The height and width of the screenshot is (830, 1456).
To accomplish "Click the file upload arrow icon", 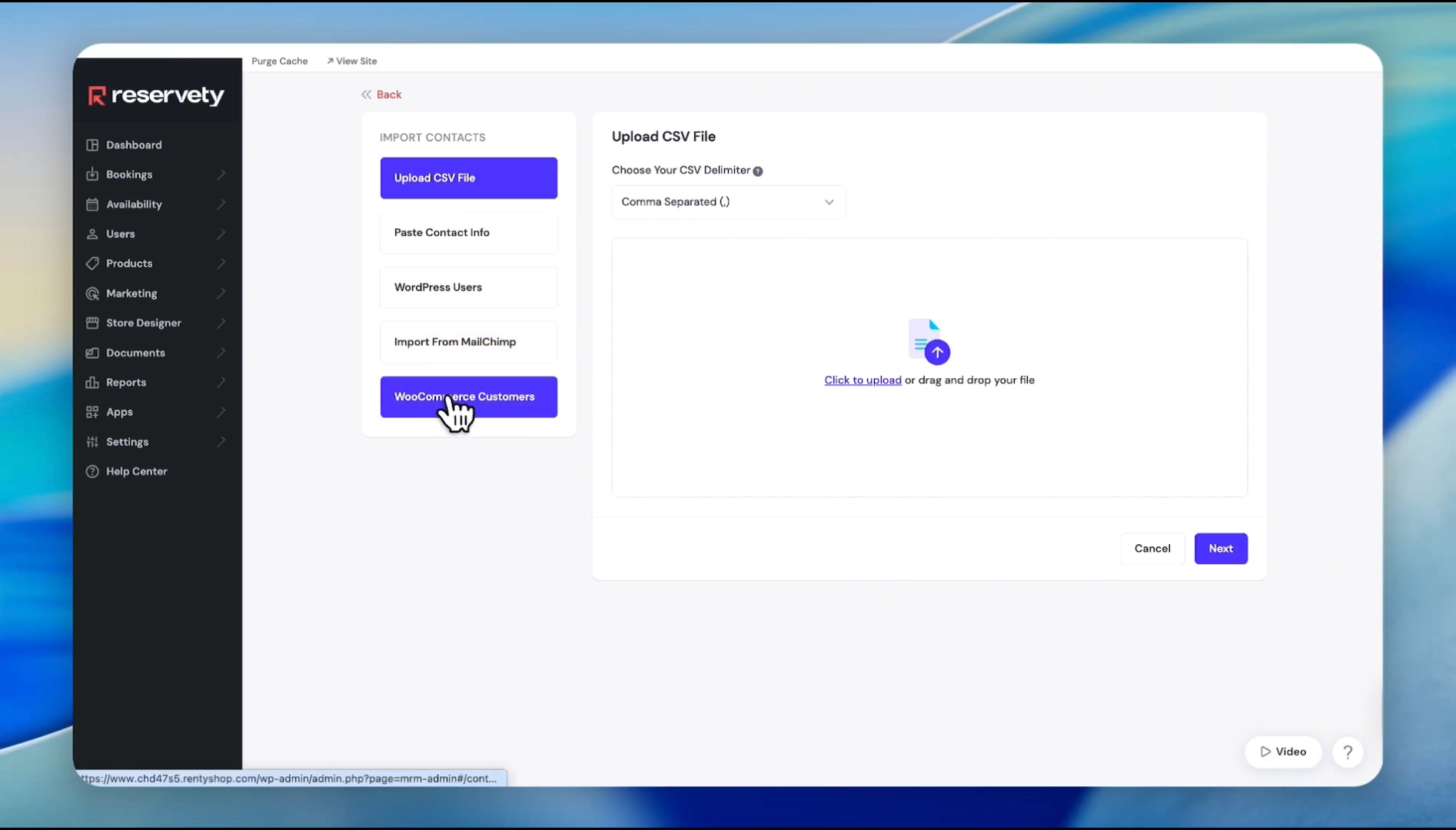I will click(x=929, y=341).
